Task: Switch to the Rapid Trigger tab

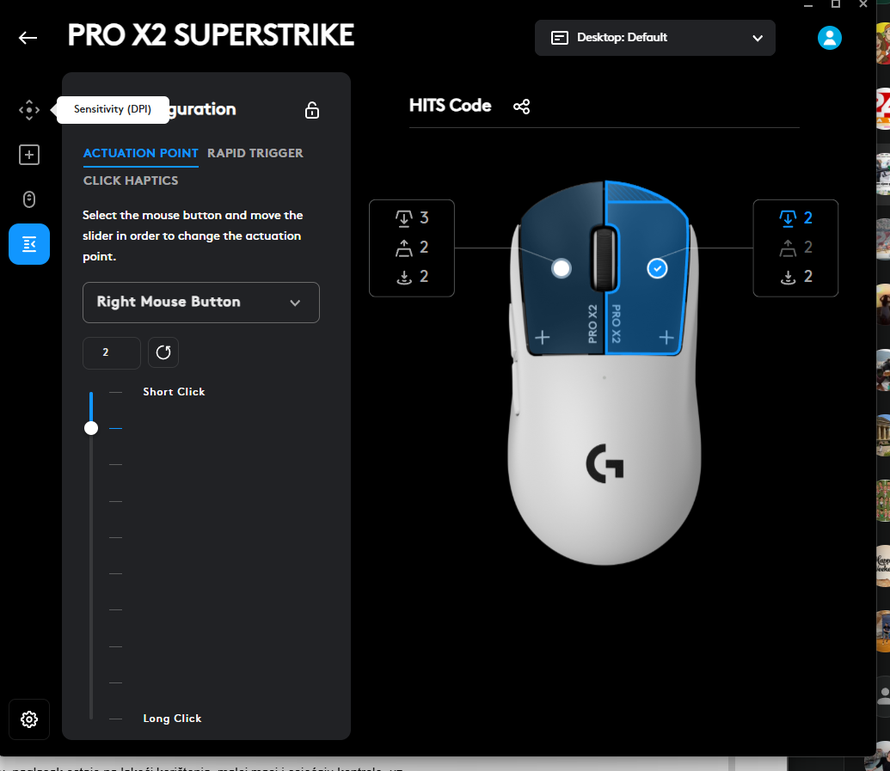Action: pos(255,153)
